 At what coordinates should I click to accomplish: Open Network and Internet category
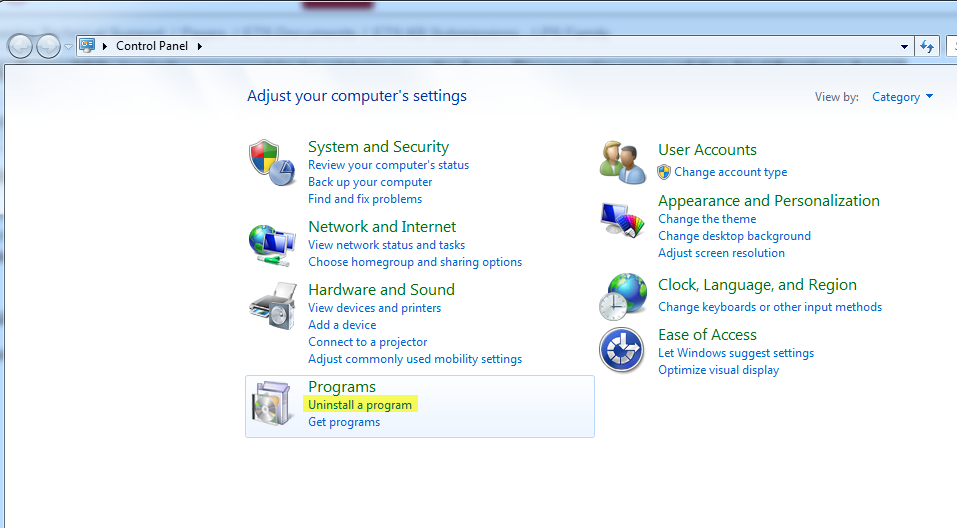pos(382,226)
